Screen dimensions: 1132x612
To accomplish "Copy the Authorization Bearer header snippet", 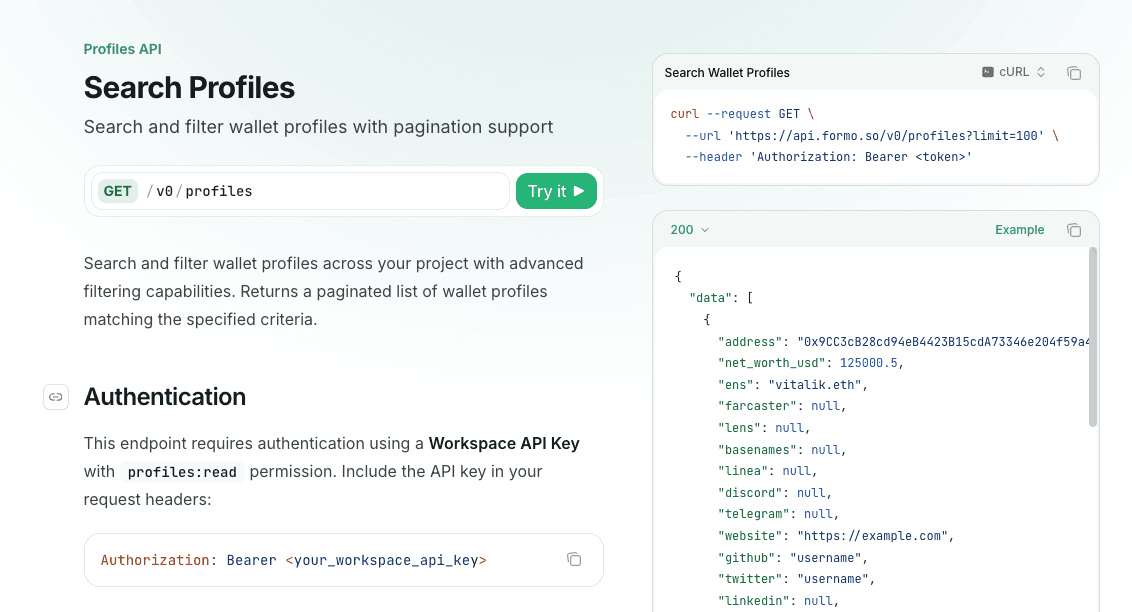I will (574, 559).
